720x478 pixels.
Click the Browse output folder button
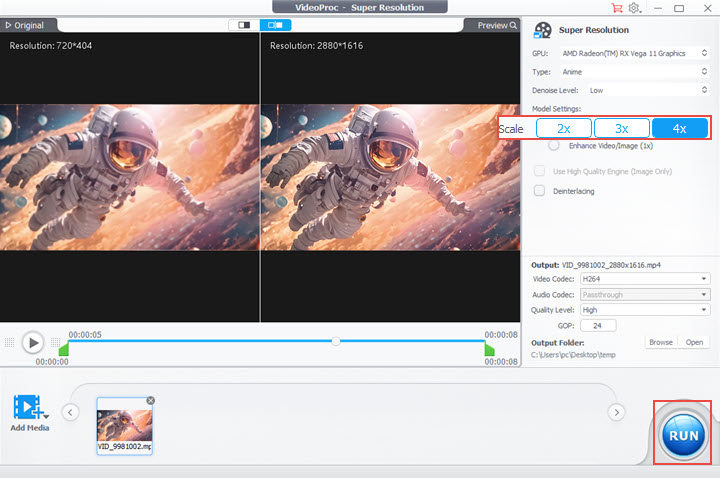661,342
